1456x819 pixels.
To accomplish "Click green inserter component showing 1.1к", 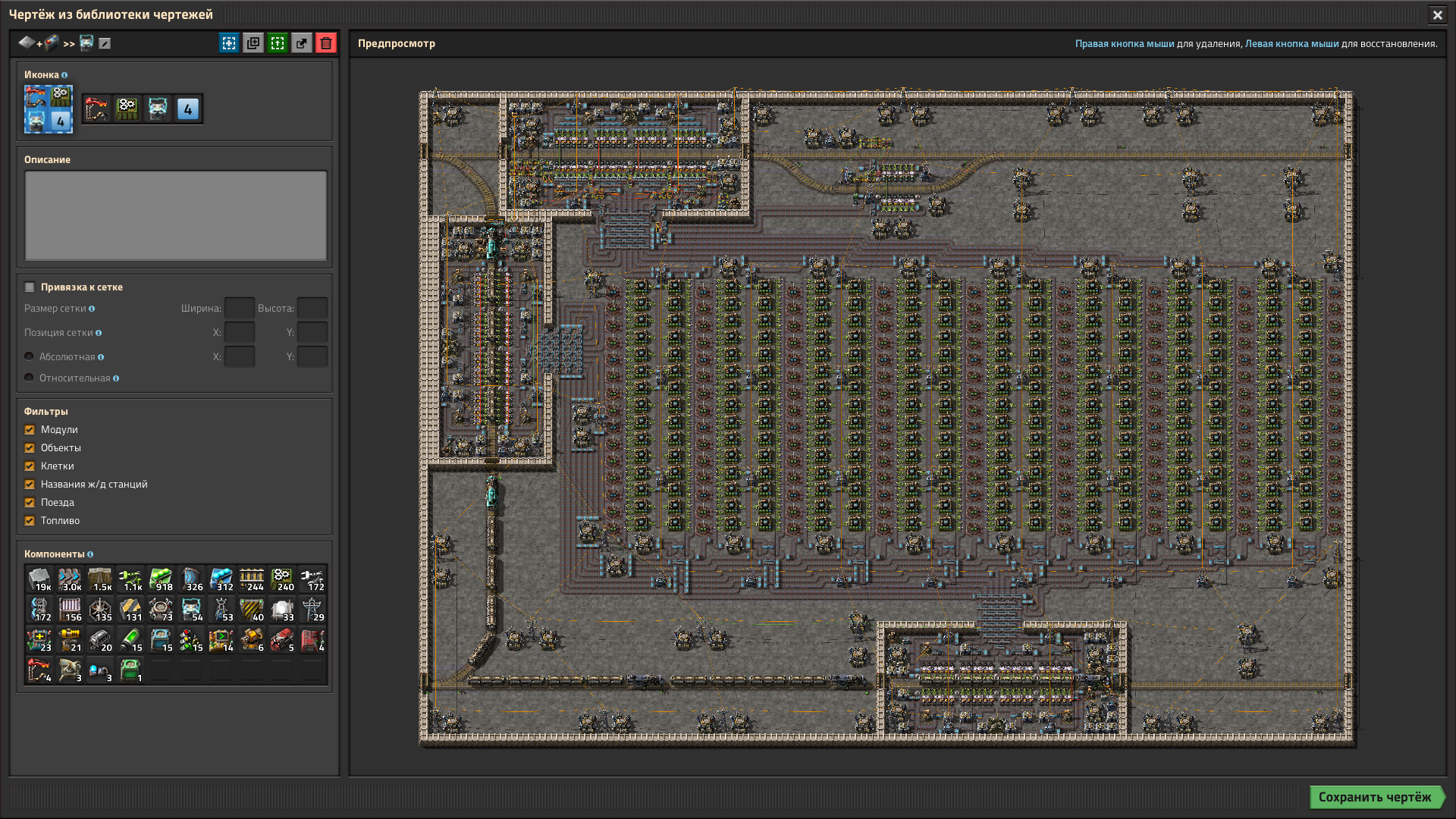I will (x=130, y=579).
